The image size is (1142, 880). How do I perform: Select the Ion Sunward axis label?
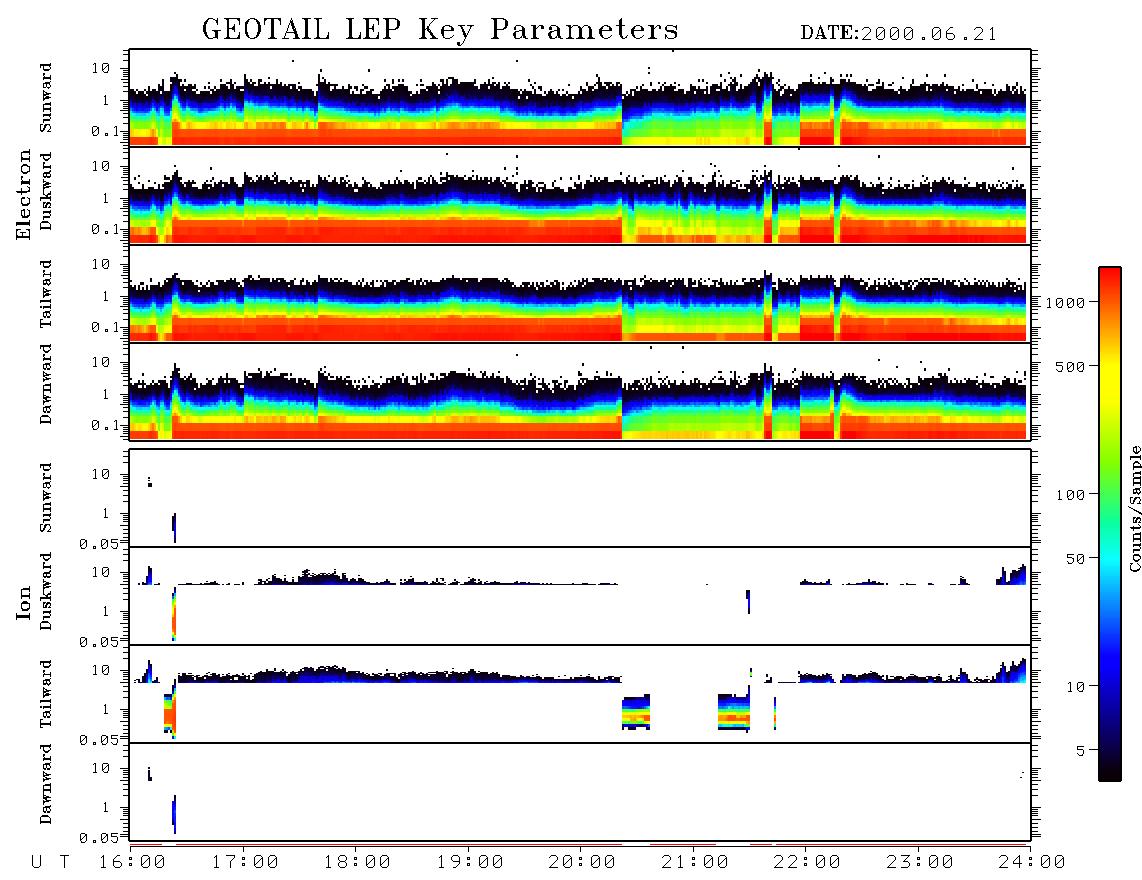[46, 498]
